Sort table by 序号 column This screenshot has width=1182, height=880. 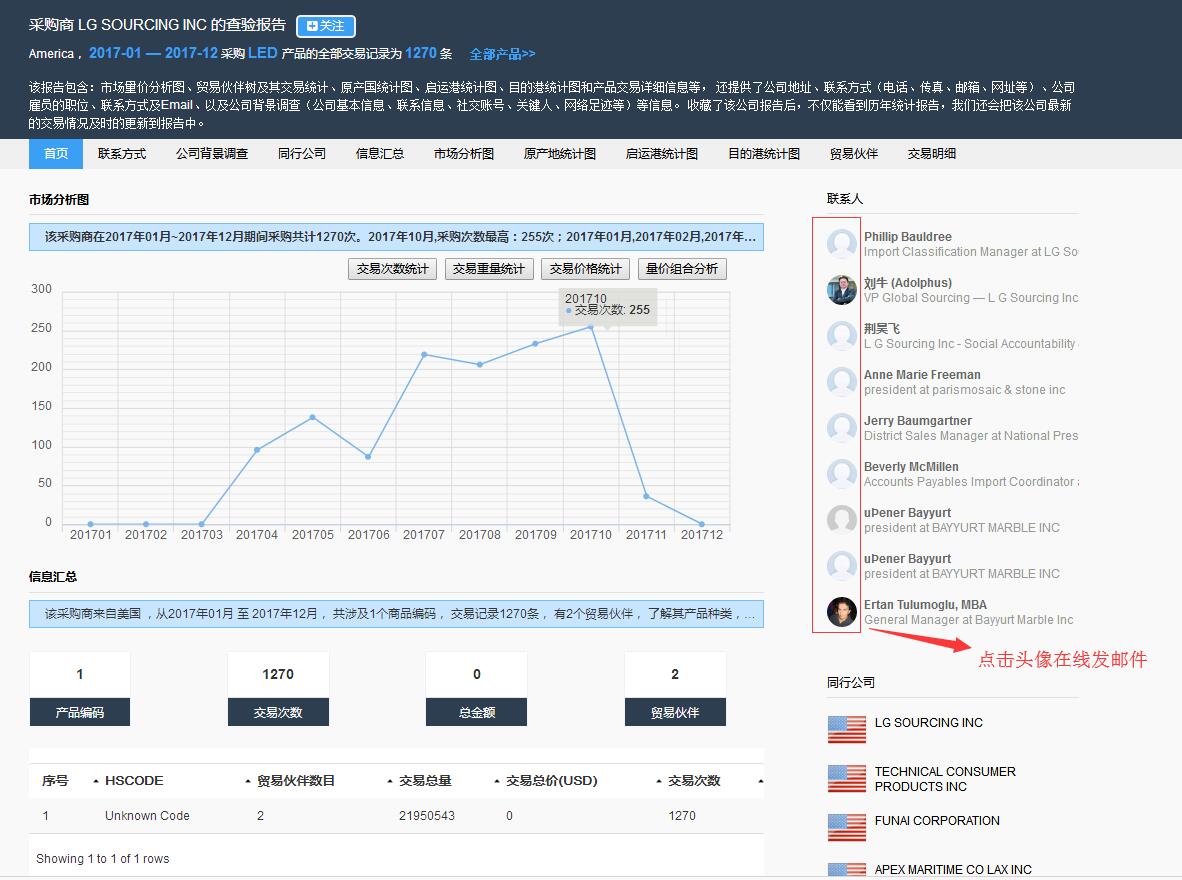(55, 780)
